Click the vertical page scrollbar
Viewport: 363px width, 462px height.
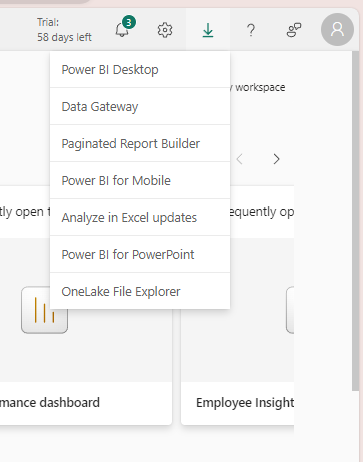[355, 220]
